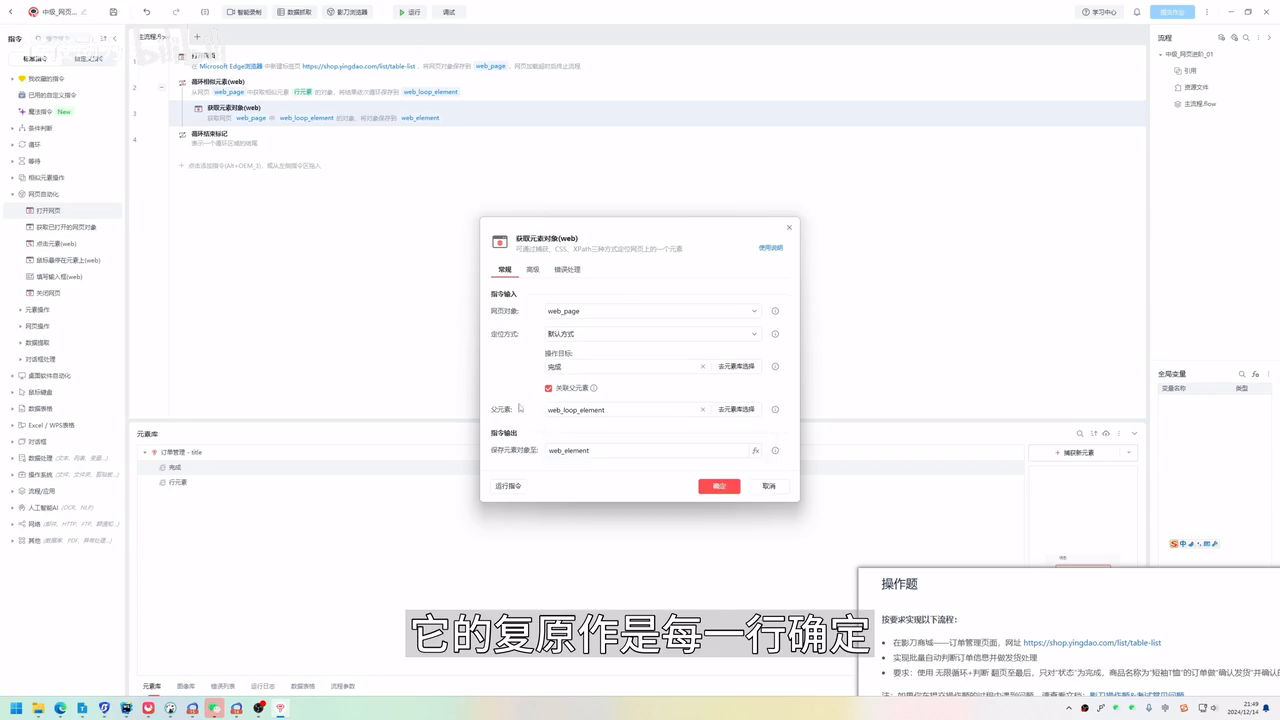Expand 人工智能AI category

click(13, 508)
